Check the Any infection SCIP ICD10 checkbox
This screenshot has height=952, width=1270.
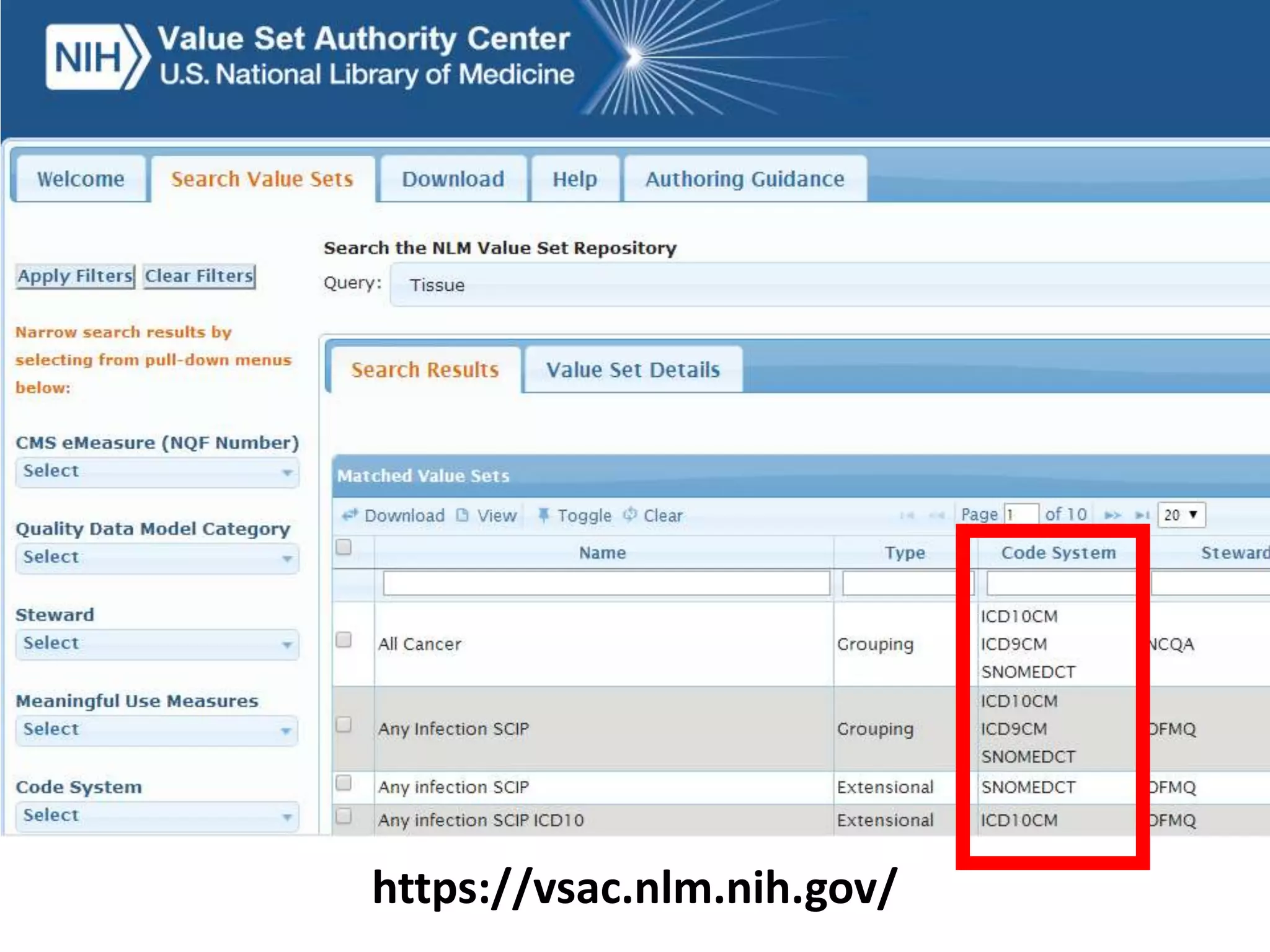tap(344, 816)
